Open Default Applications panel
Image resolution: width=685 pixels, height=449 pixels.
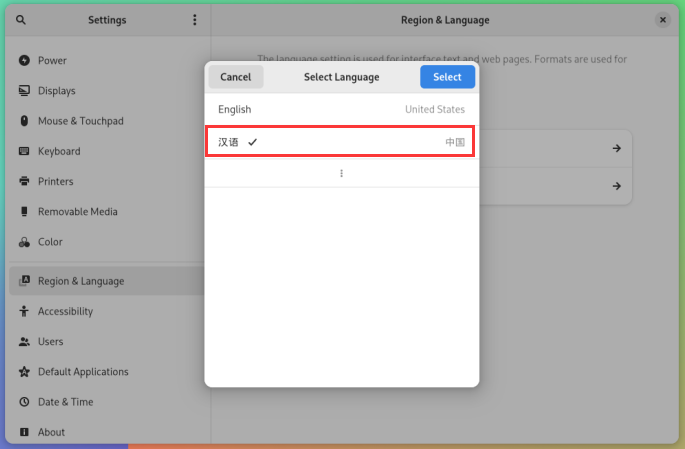[x=83, y=372]
